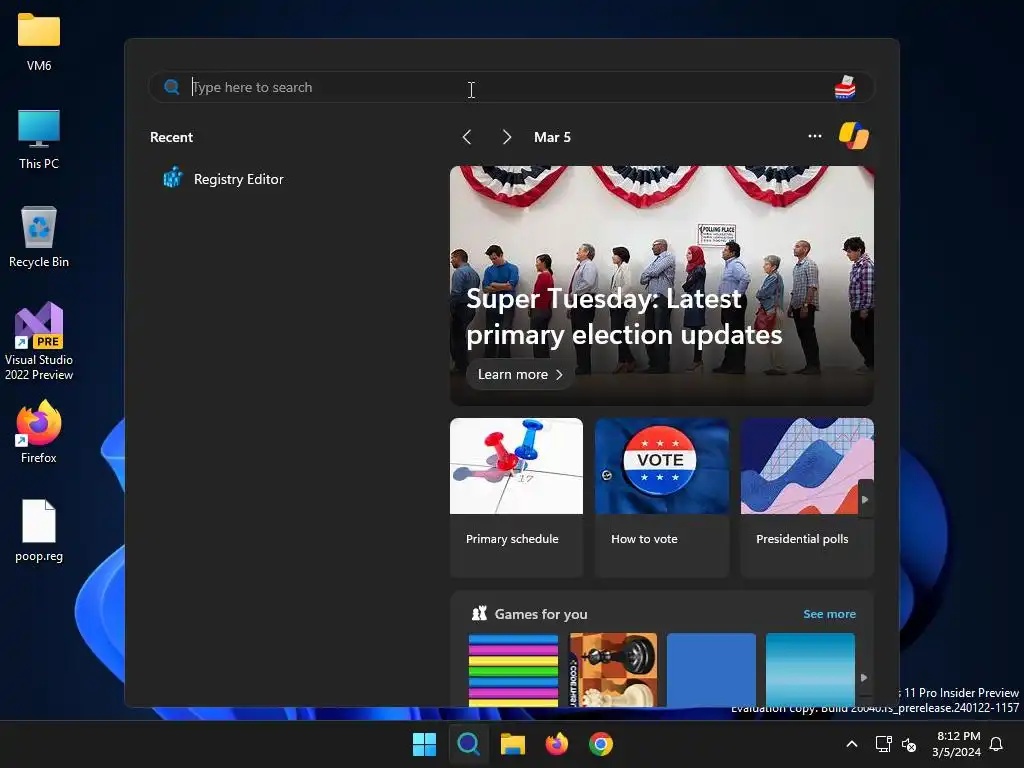Go to next day with right chevron
1024x768 pixels.
coord(507,137)
